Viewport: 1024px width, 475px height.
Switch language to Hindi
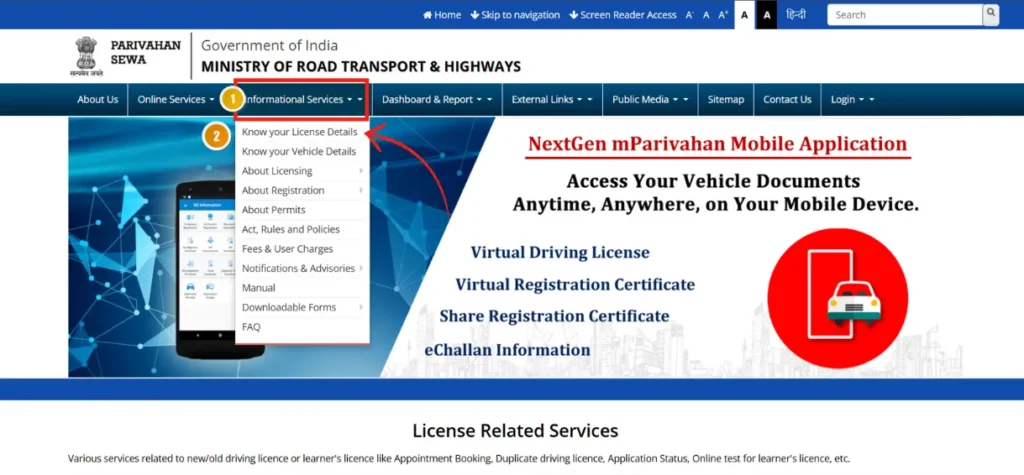point(795,14)
